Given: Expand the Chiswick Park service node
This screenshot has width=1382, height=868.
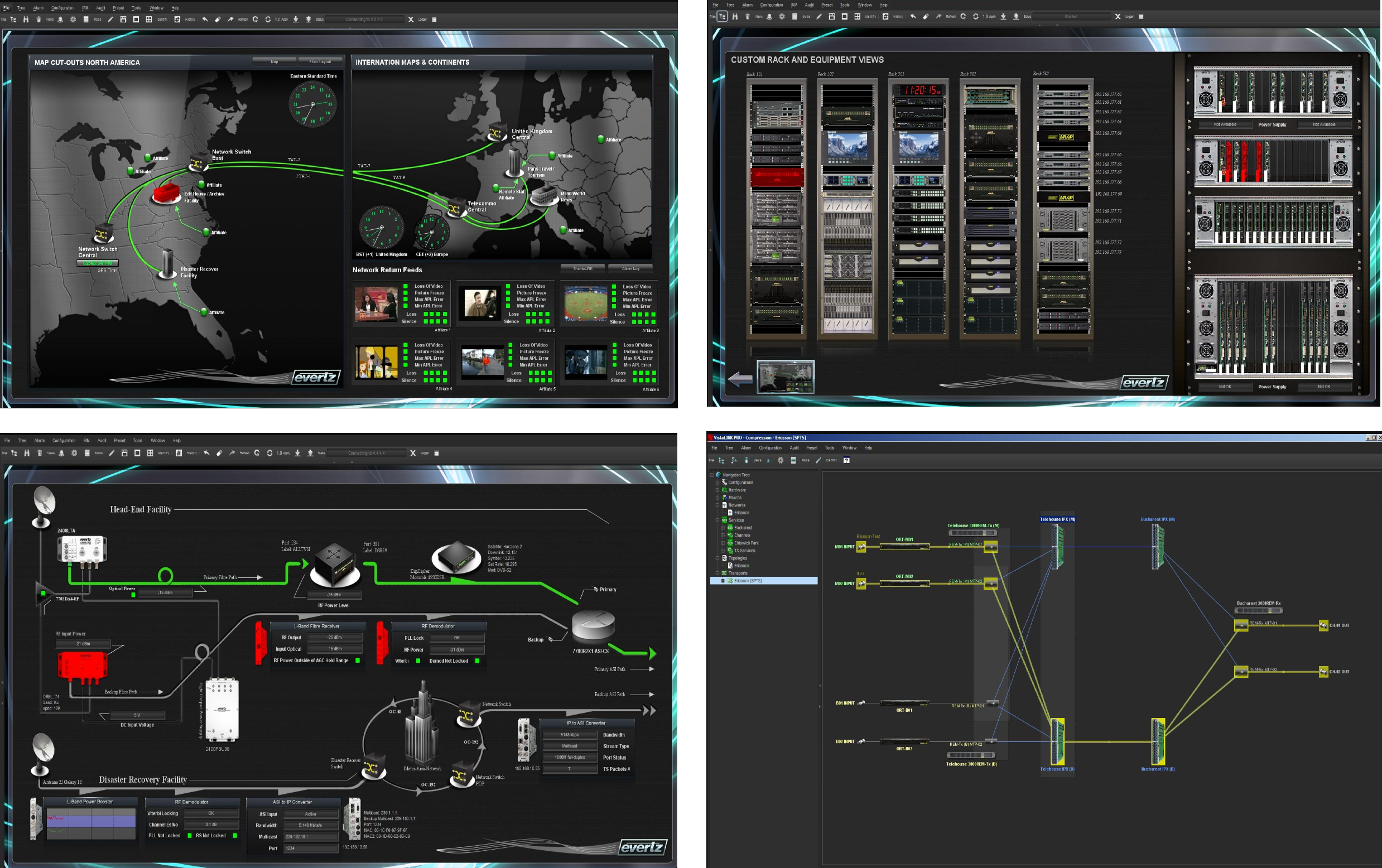Looking at the screenshot, I should pos(723,543).
